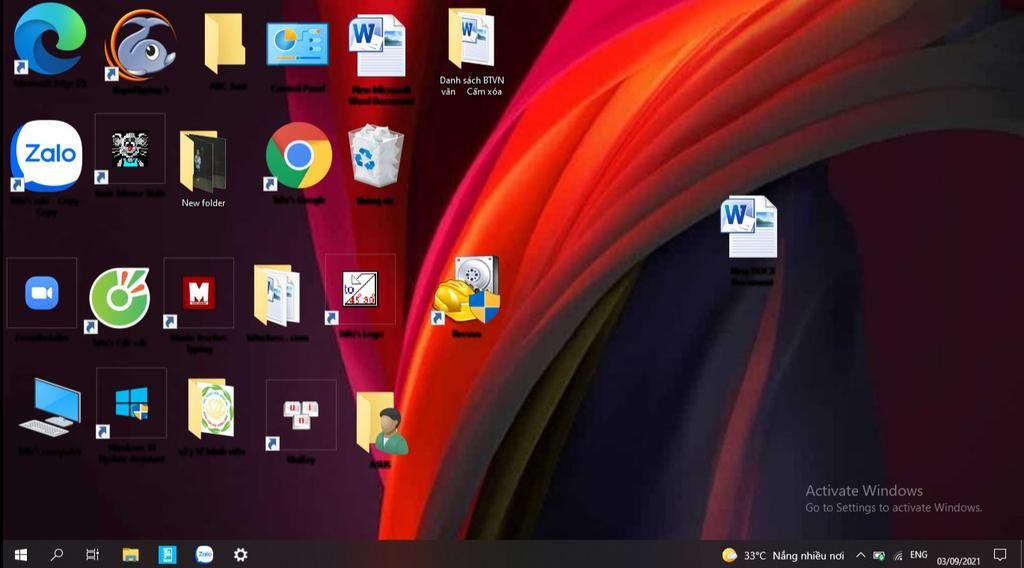Expand the hidden system tray icons chevron
This screenshot has width=1024, height=568.
pyautogui.click(x=861, y=556)
